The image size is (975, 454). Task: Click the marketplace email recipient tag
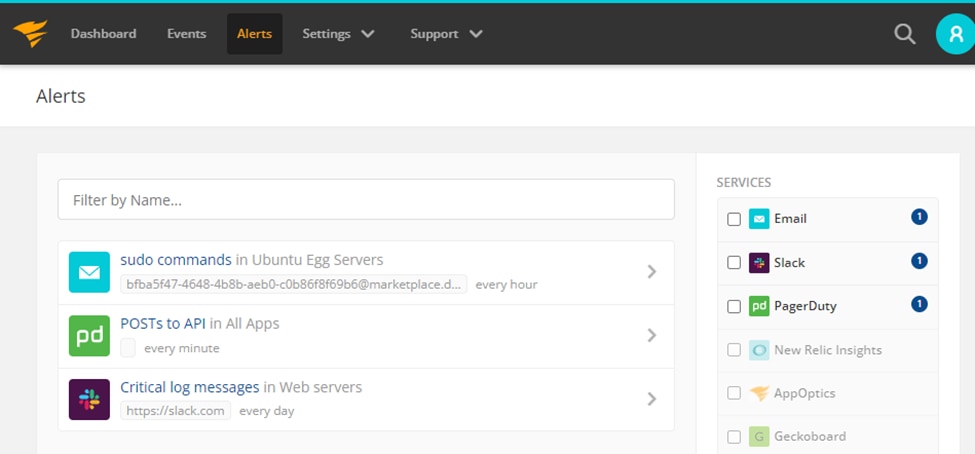(293, 285)
